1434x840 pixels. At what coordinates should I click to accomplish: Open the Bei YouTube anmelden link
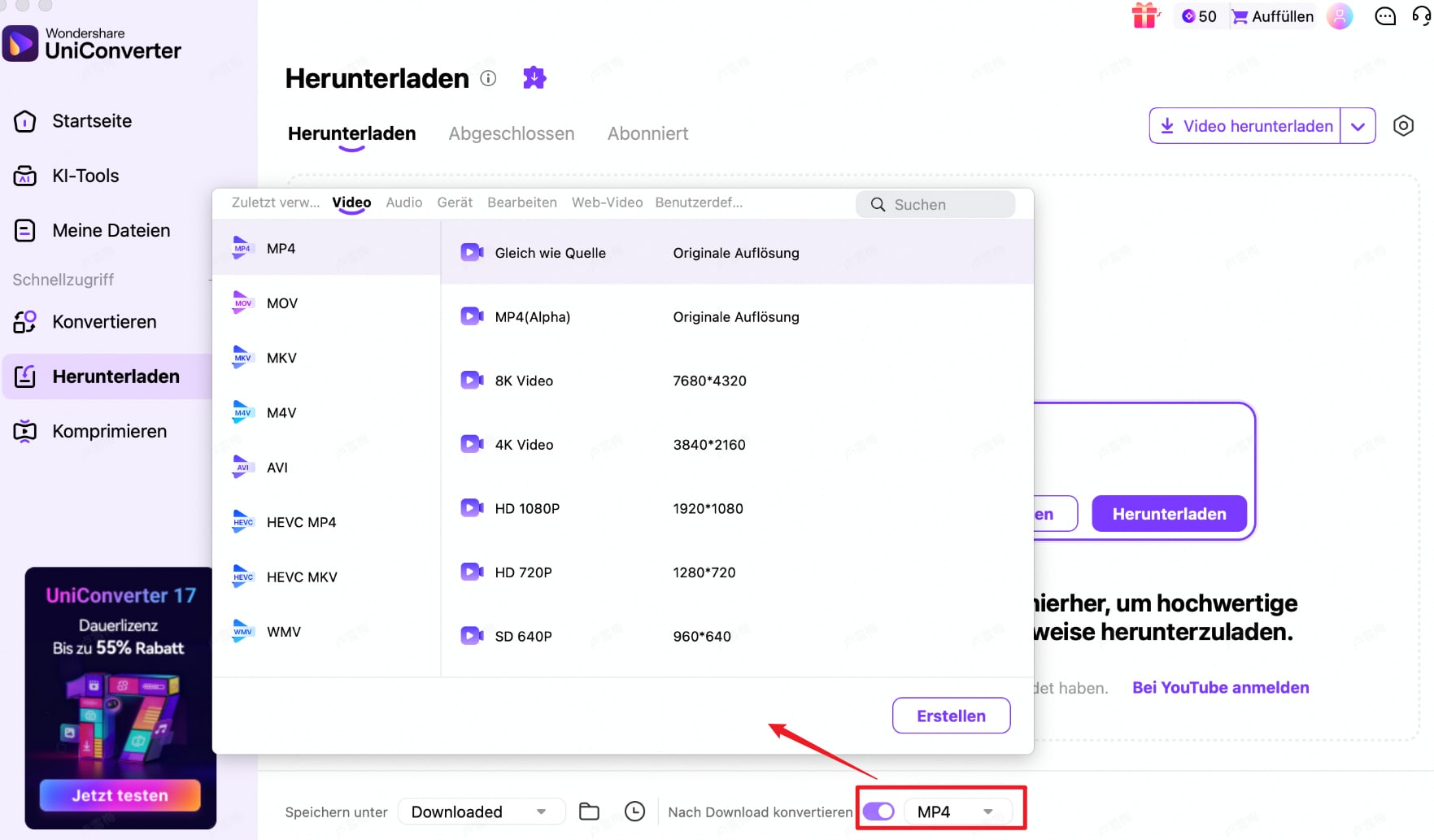pyautogui.click(x=1220, y=687)
